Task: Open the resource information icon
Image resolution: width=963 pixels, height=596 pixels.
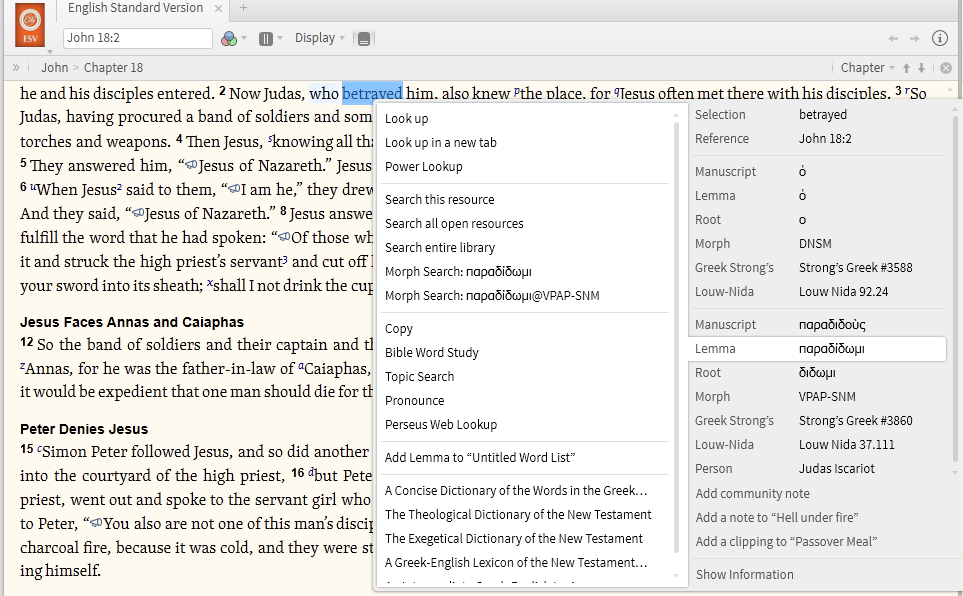Action: pos(940,38)
